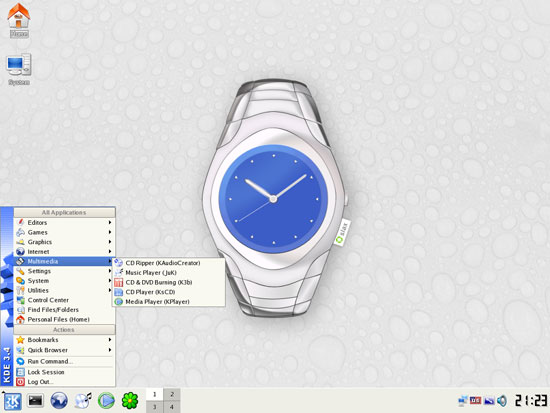Viewport: 550px width, 413px height.
Task: Click the Bookmarks submenu arrow
Action: click(110, 340)
